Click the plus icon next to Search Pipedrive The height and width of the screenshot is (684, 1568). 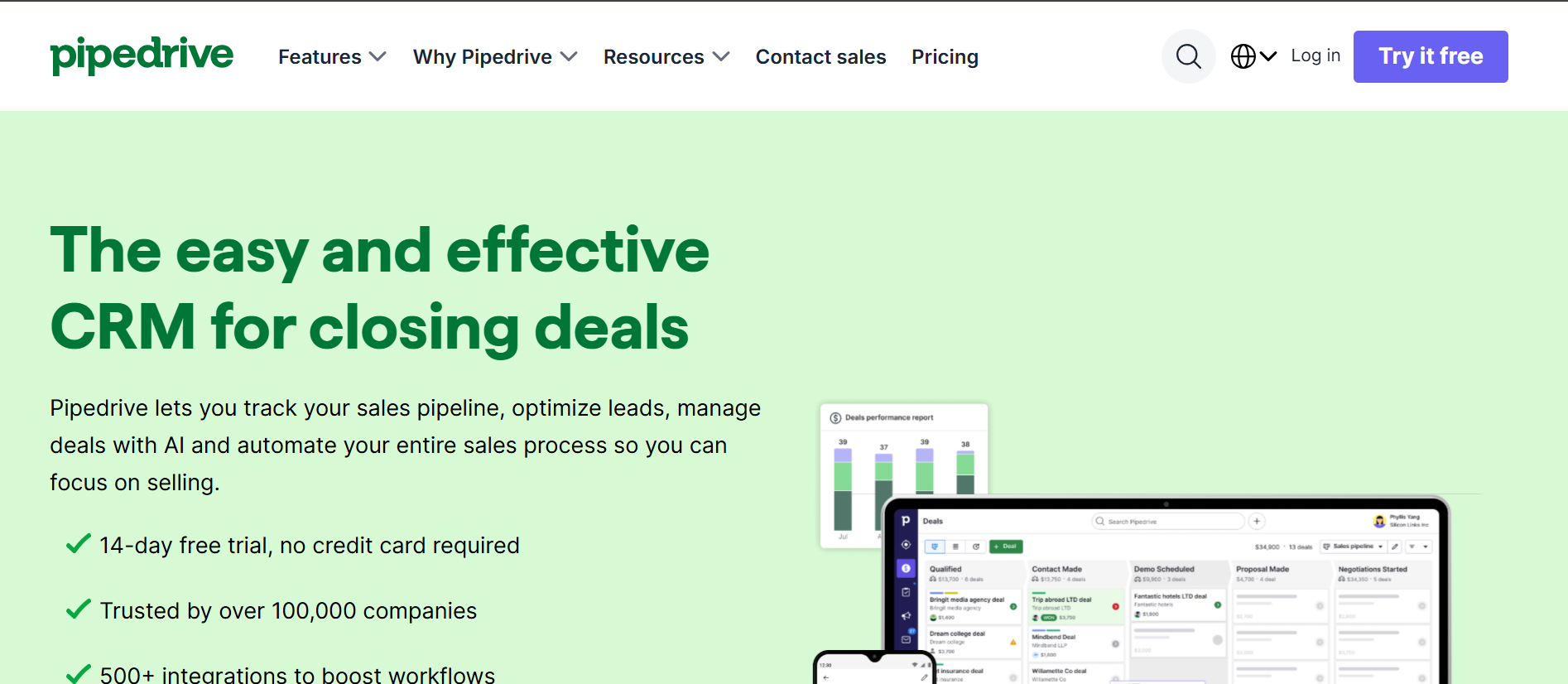click(1257, 521)
